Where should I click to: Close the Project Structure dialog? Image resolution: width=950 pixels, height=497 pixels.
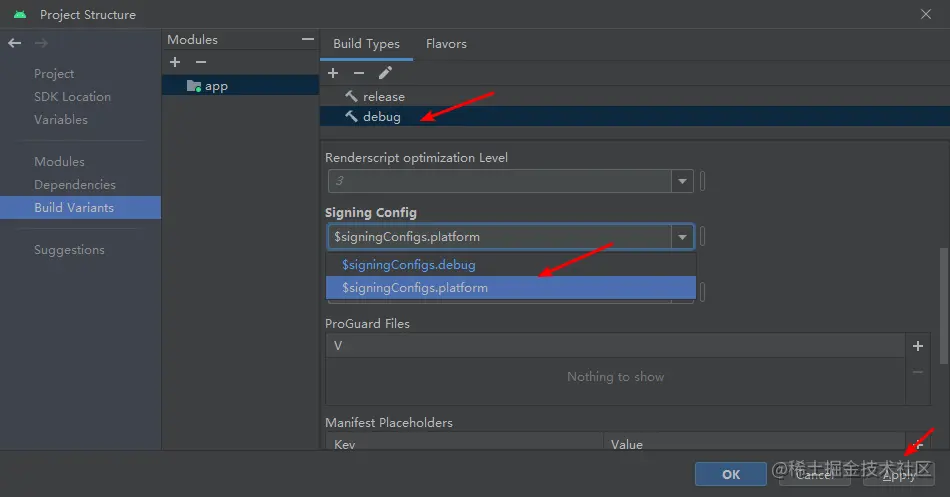coord(926,14)
